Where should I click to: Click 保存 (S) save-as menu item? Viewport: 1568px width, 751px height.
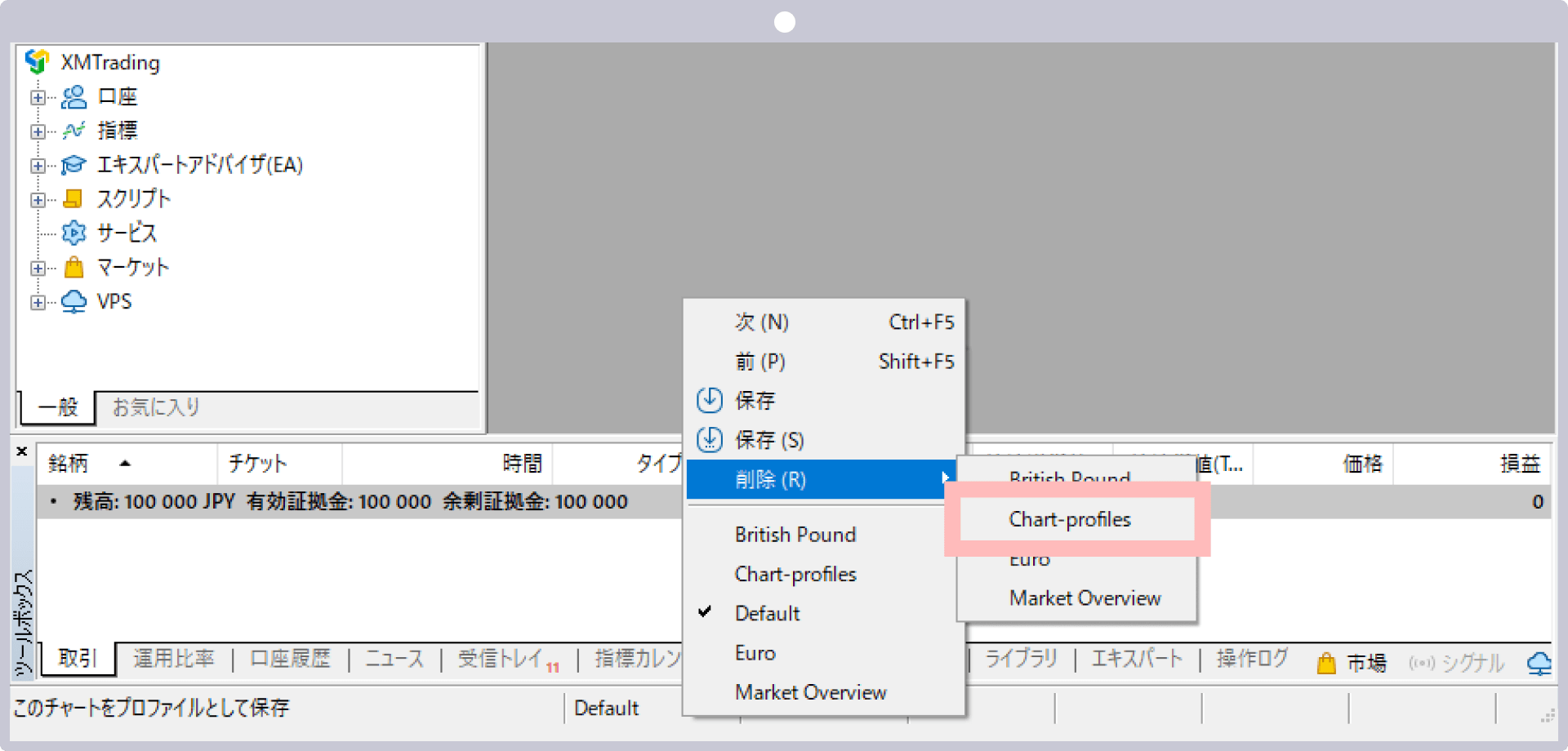tap(768, 440)
